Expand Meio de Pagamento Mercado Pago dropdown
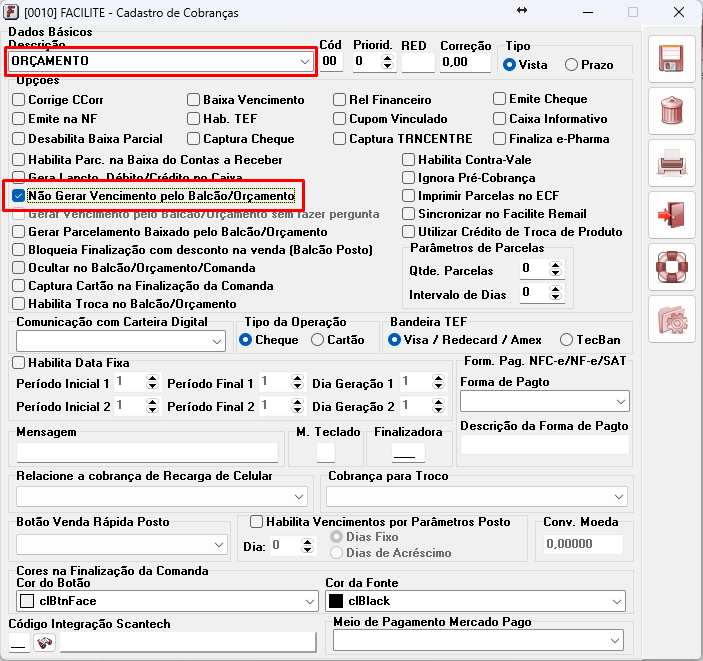This screenshot has width=703, height=661. pos(615,641)
